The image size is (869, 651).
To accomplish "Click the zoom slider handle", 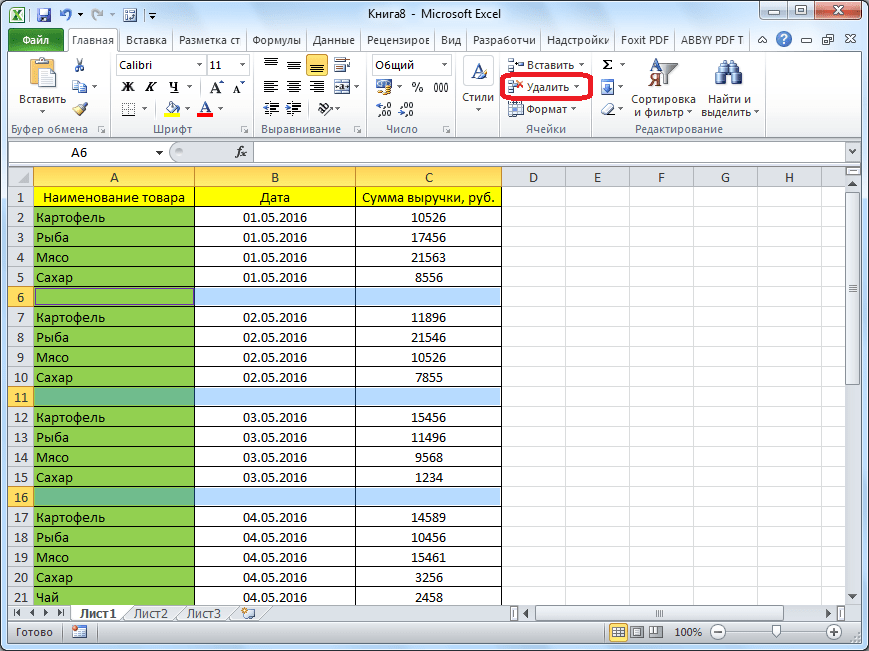I will (776, 633).
